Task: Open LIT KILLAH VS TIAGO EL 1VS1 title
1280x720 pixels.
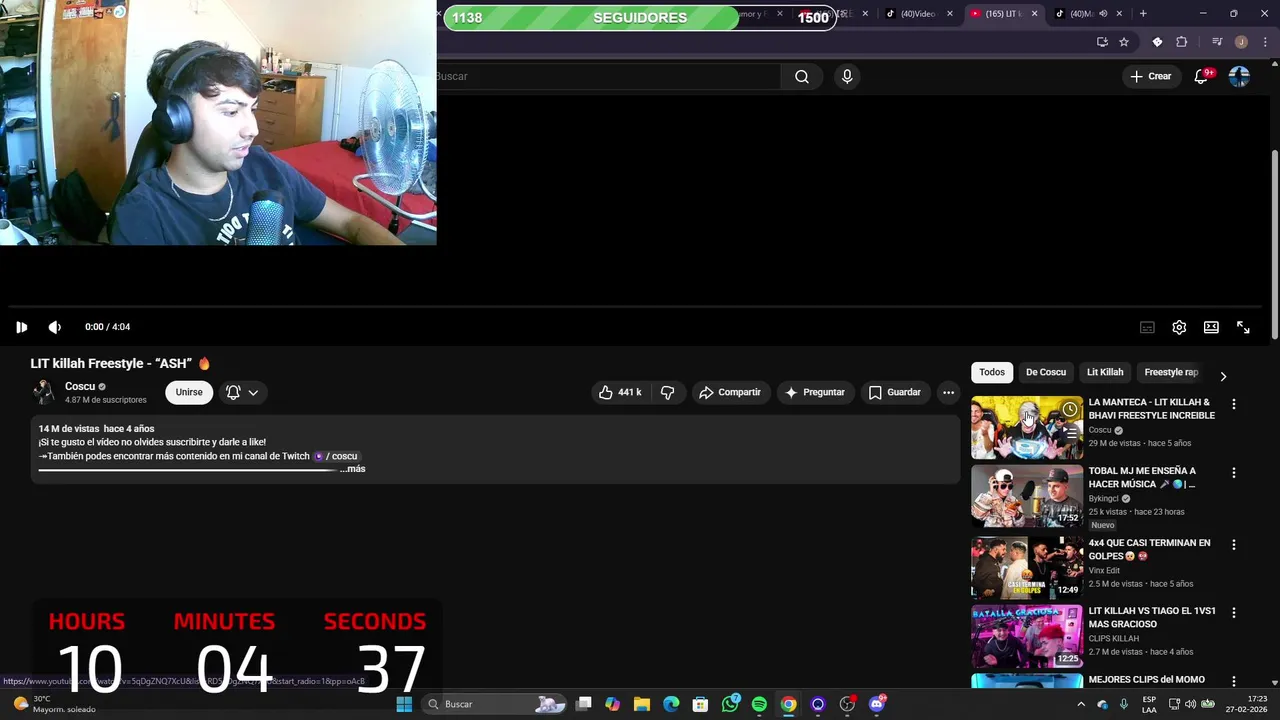Action: pyautogui.click(x=1152, y=617)
